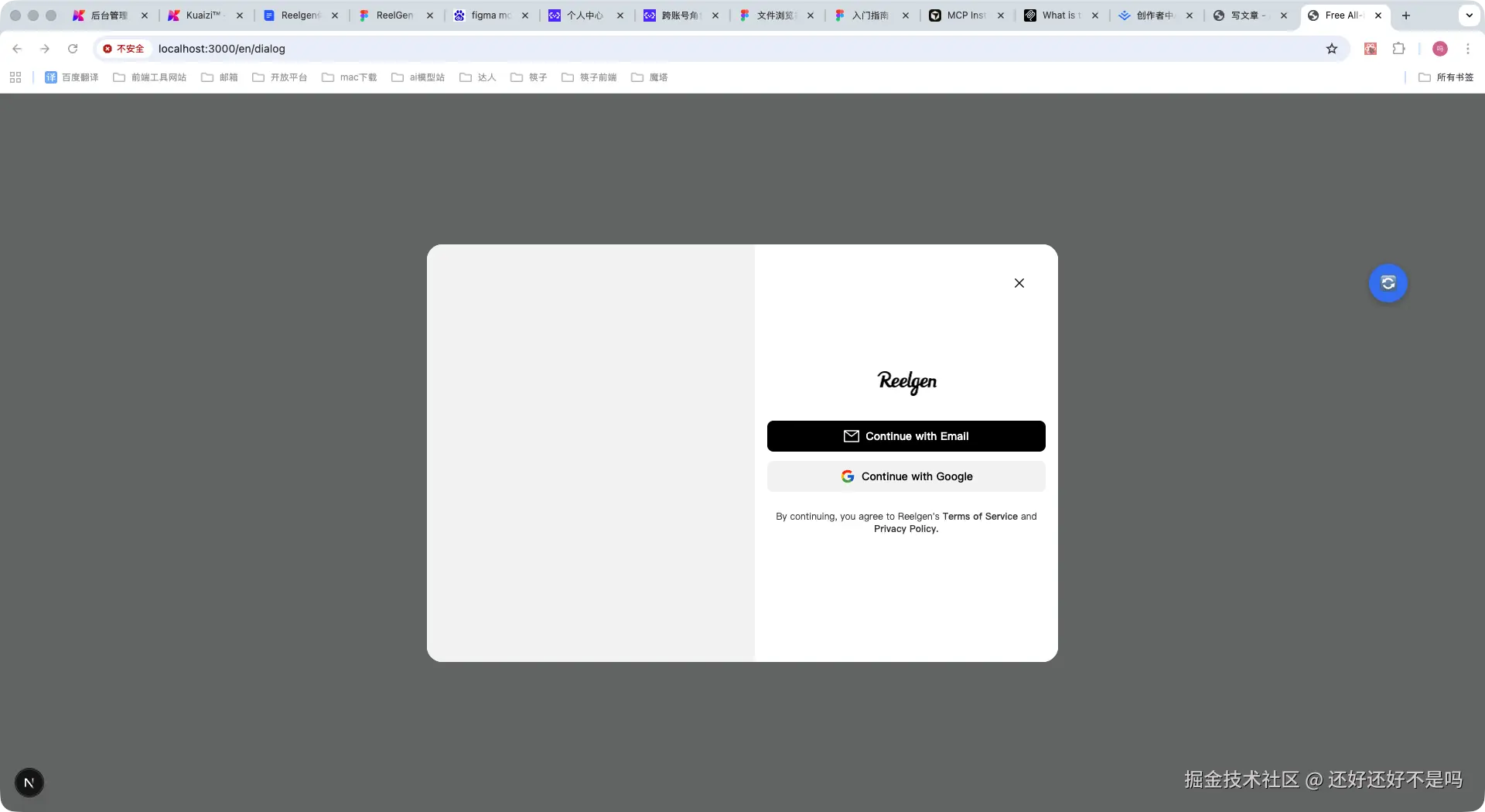Open the 开放平台 bookmark folder
This screenshot has width=1485, height=812.
280,77
